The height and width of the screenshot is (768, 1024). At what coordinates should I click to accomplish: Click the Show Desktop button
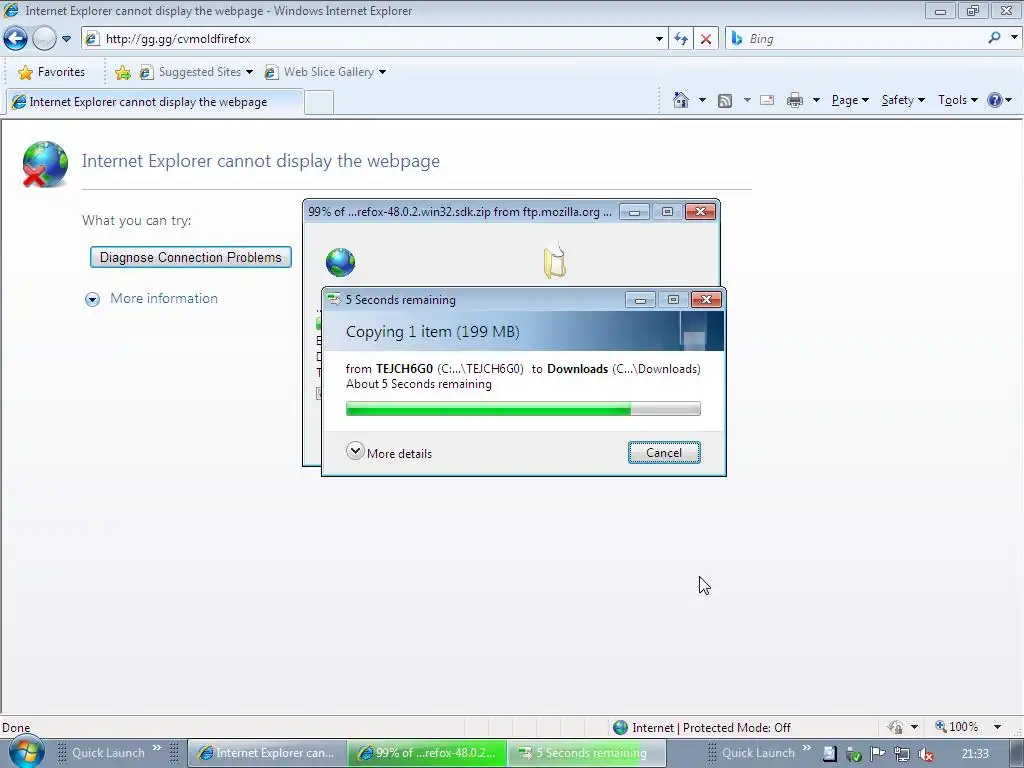pos(1017,754)
